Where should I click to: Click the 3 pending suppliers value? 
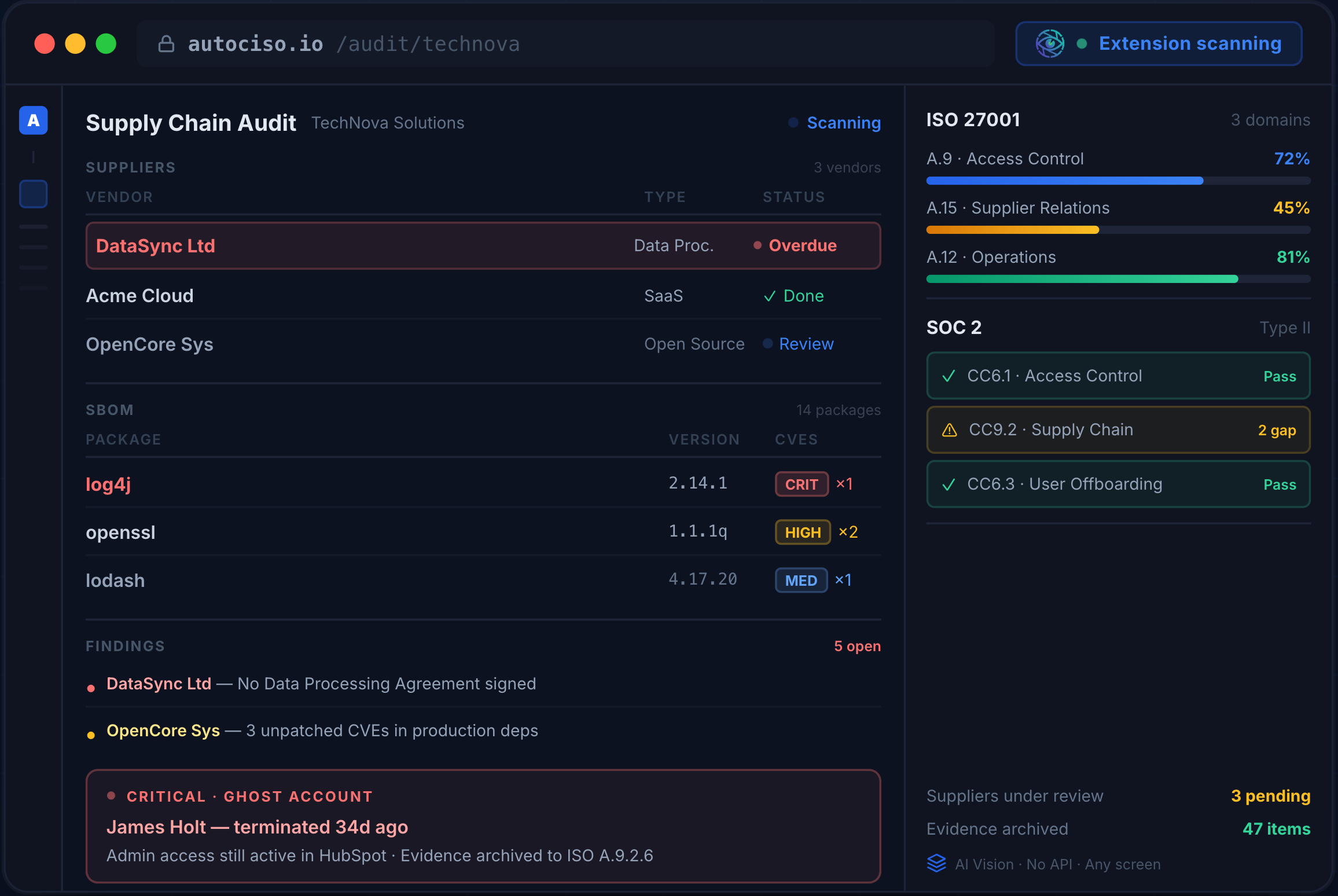[1270, 796]
